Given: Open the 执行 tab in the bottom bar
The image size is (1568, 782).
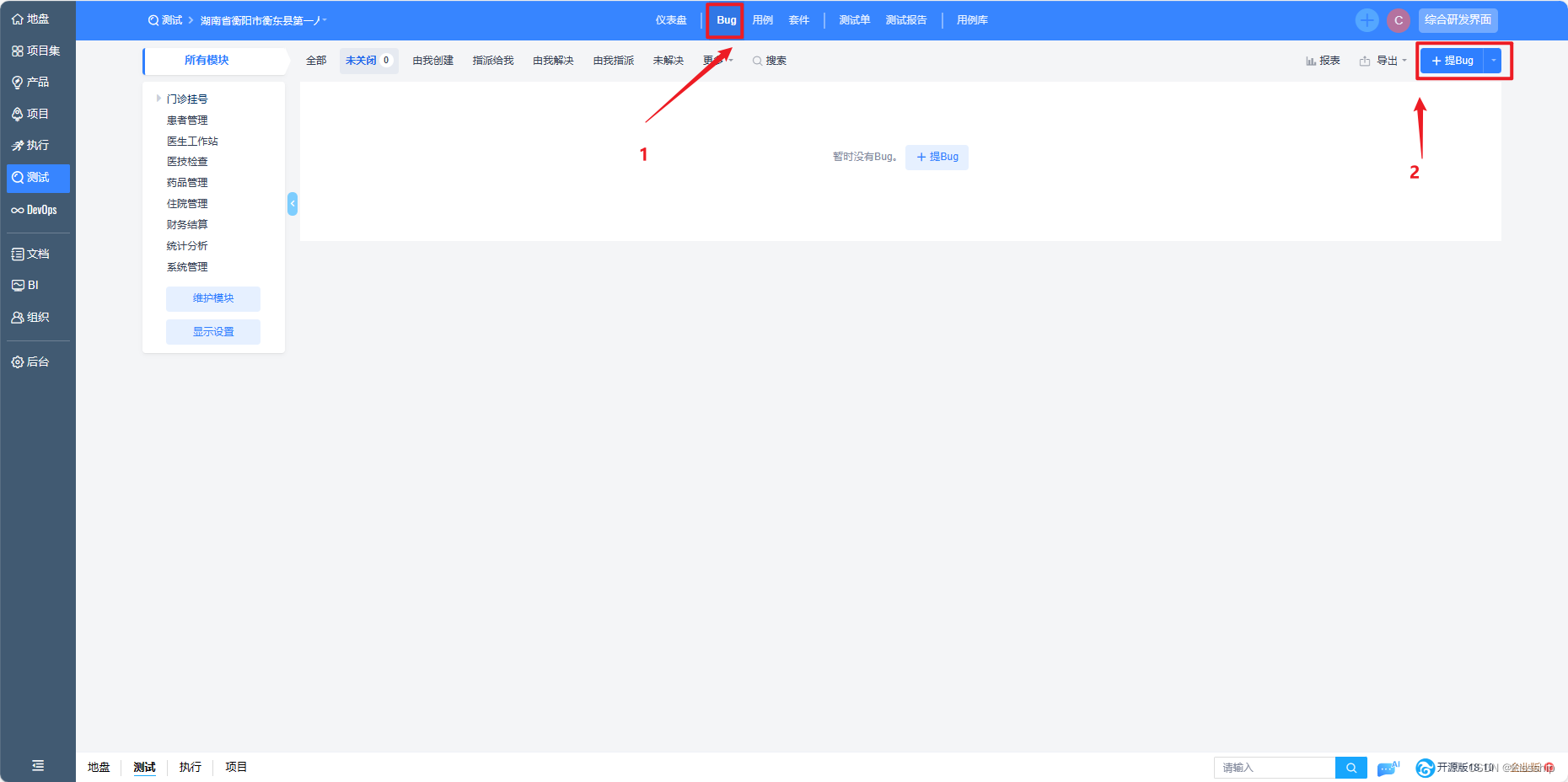Looking at the screenshot, I should pos(191,768).
